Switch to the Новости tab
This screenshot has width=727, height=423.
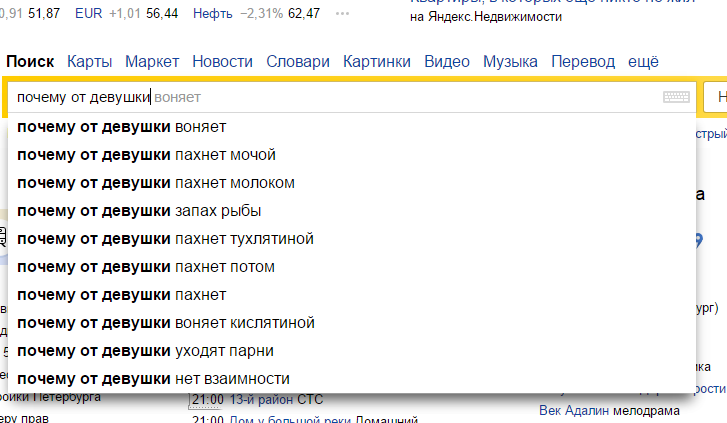pyautogui.click(x=223, y=62)
